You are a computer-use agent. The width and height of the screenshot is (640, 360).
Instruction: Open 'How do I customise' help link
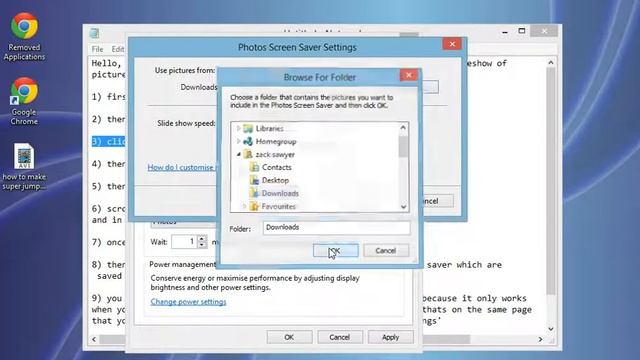tap(182, 167)
